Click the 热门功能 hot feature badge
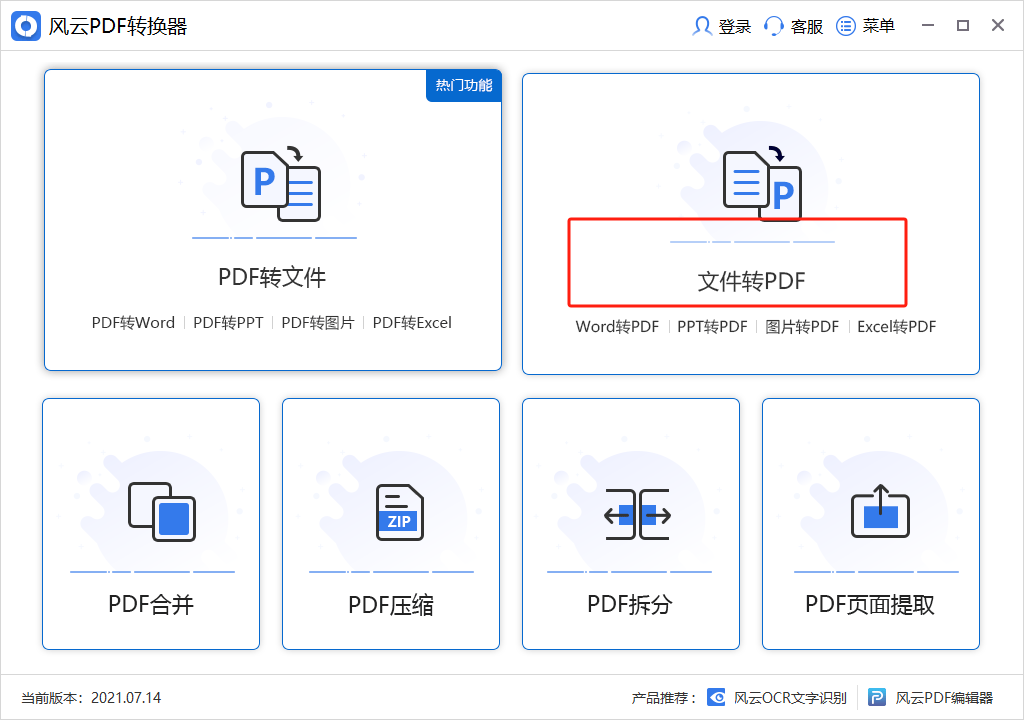The width and height of the screenshot is (1024, 720). [462, 86]
